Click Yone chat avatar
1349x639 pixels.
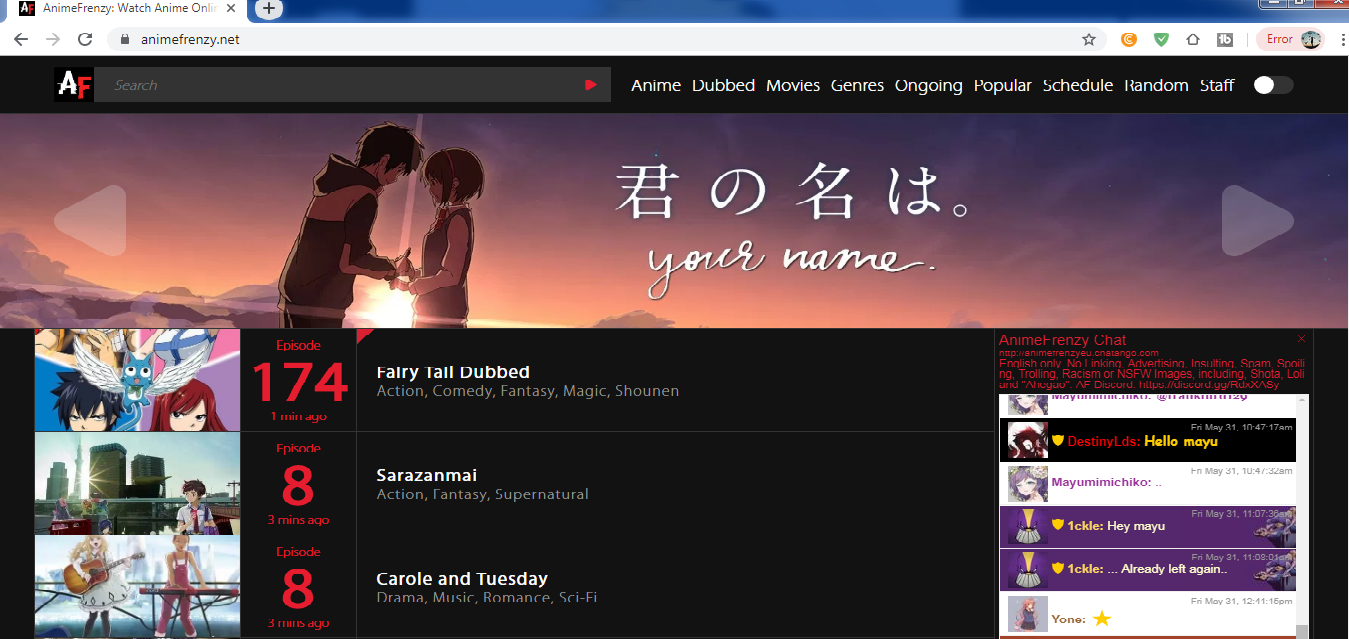click(x=1027, y=615)
